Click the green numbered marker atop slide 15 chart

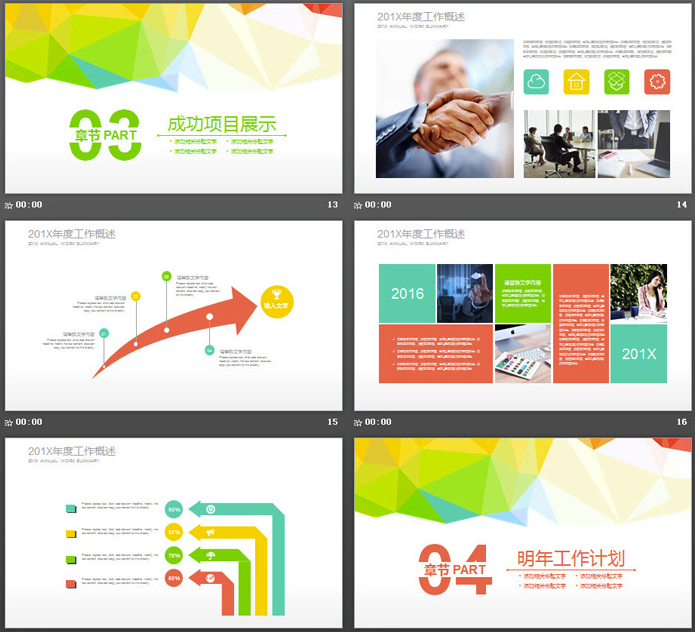point(166,277)
